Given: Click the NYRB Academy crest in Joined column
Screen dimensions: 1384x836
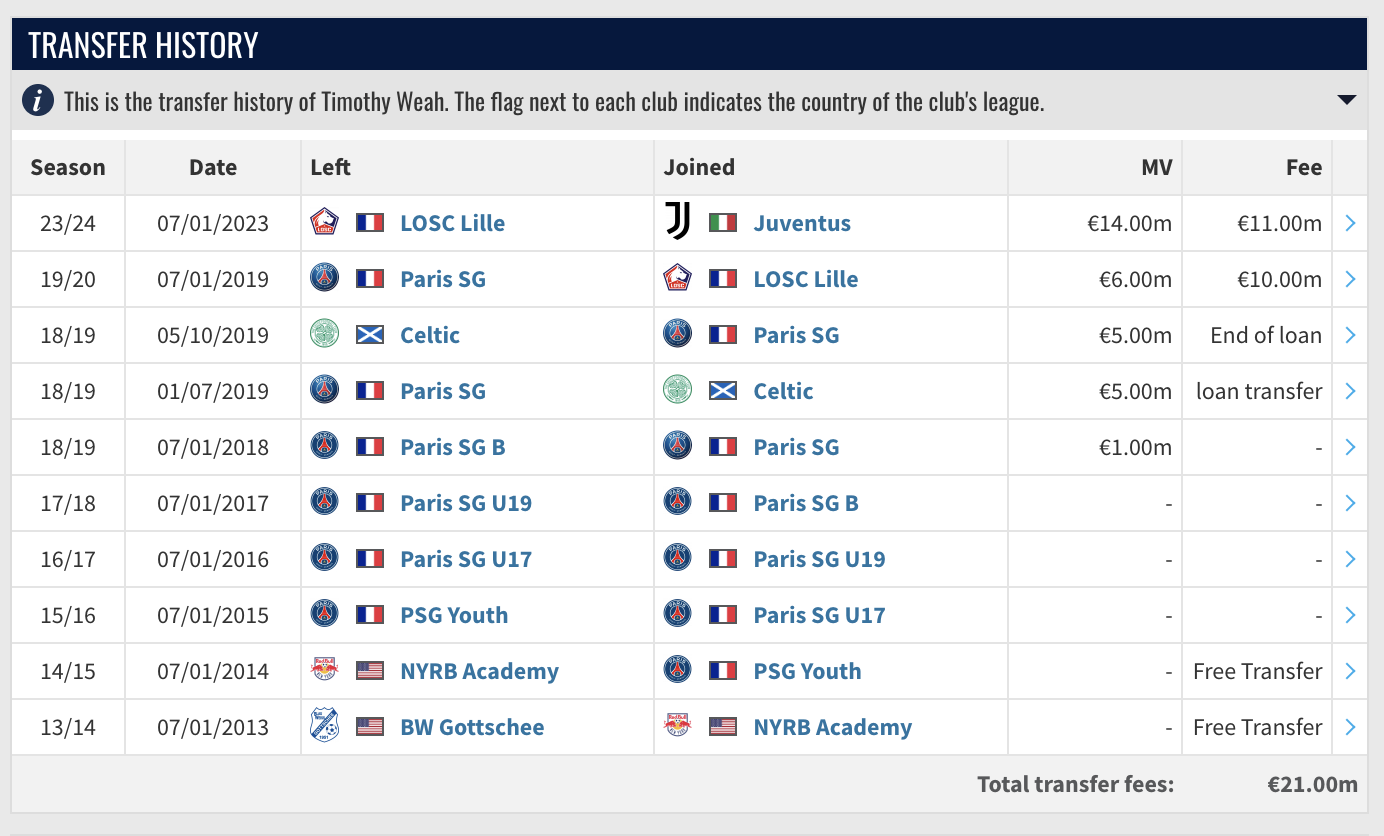Looking at the screenshot, I should 678,727.
